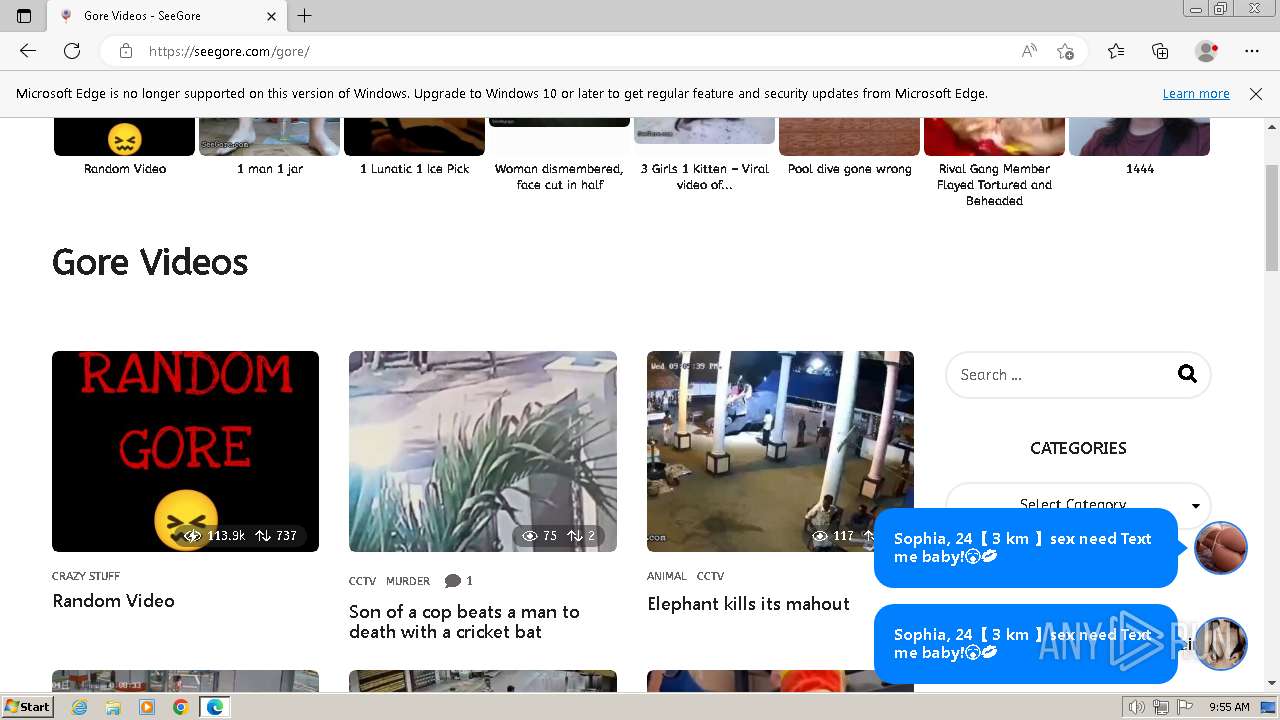Open the Random Video article title
The image size is (1280, 720).
tap(113, 601)
